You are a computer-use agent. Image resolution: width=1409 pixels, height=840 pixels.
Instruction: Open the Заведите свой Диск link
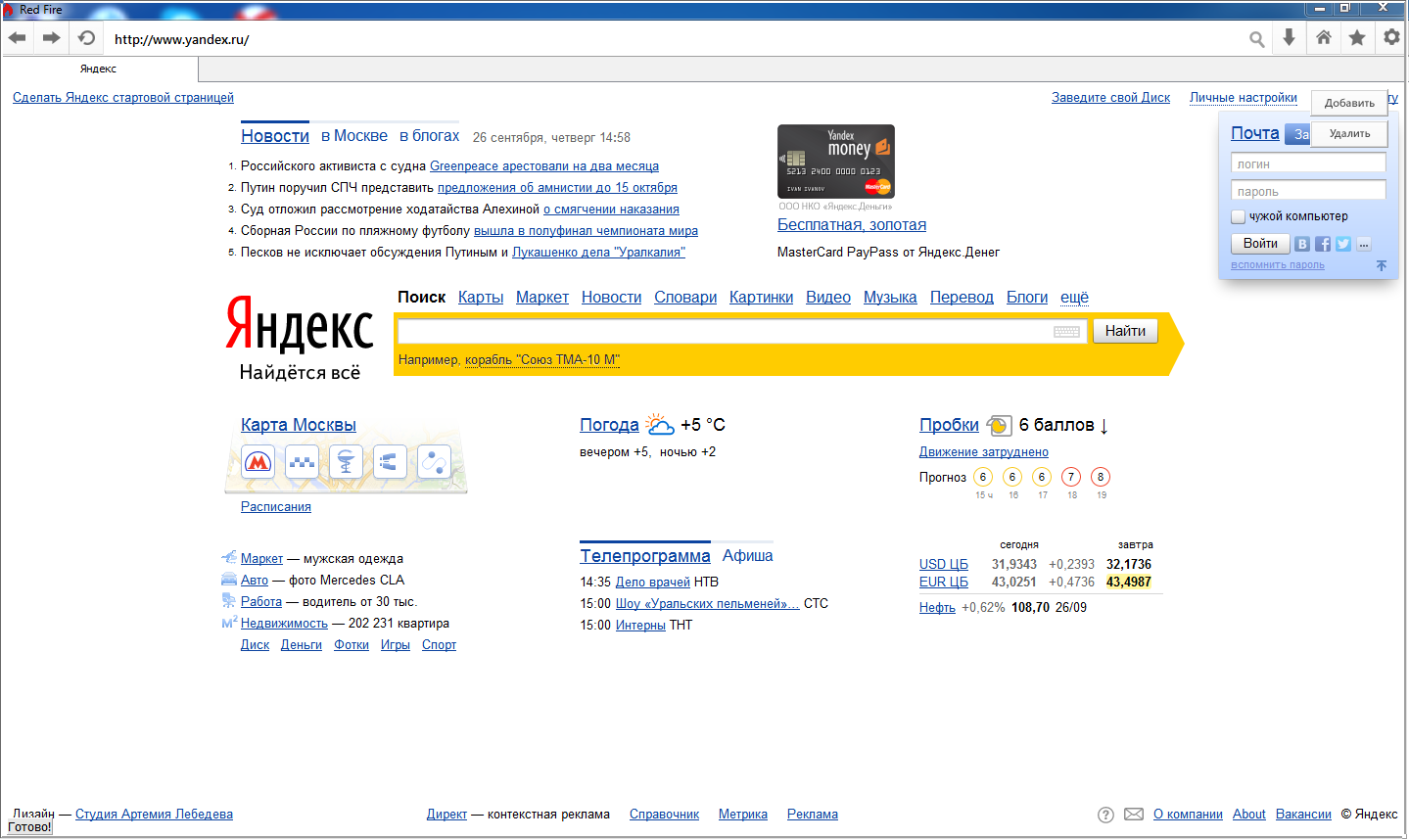(1110, 98)
